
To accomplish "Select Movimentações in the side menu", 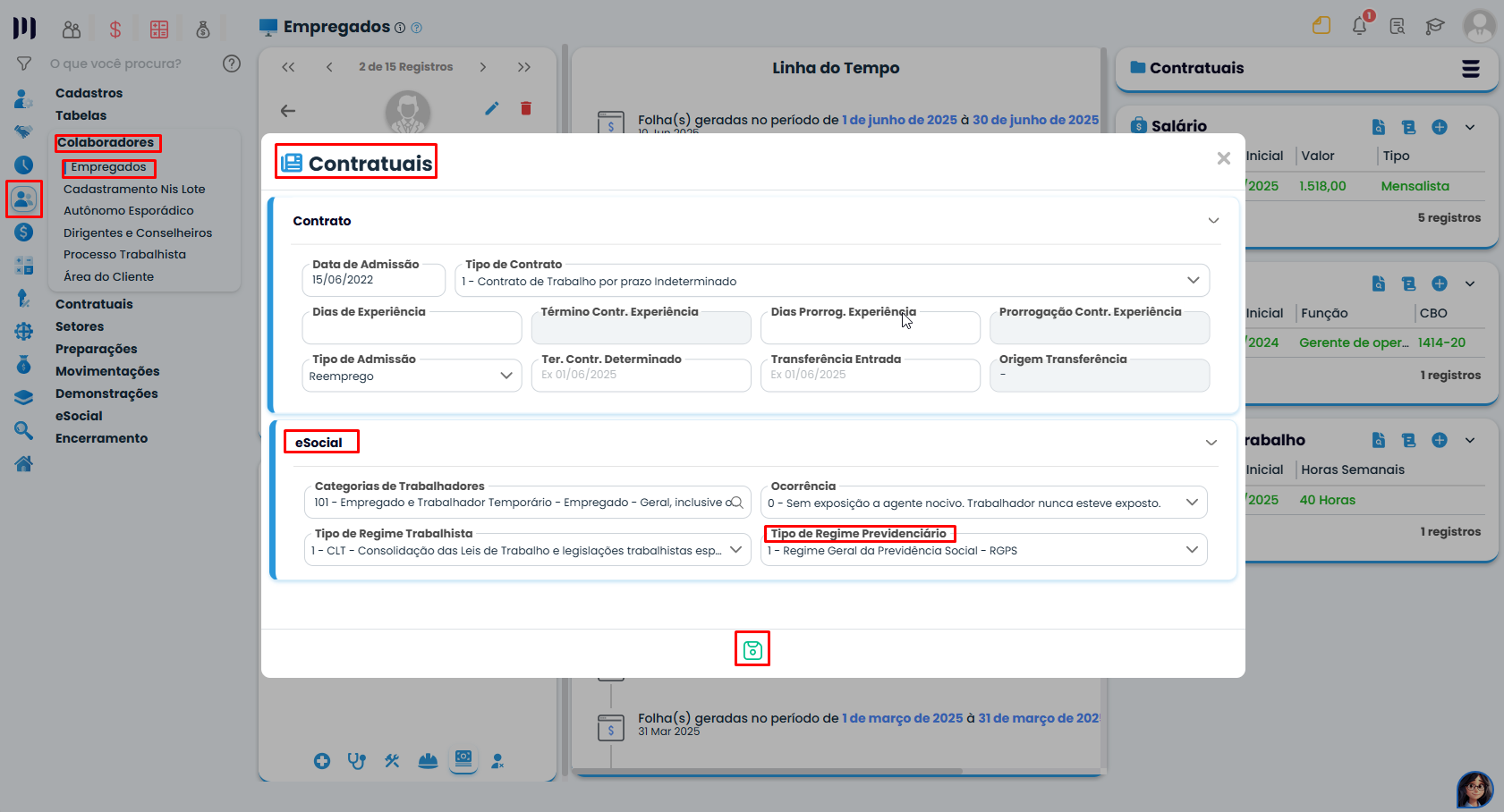I will coord(107,371).
